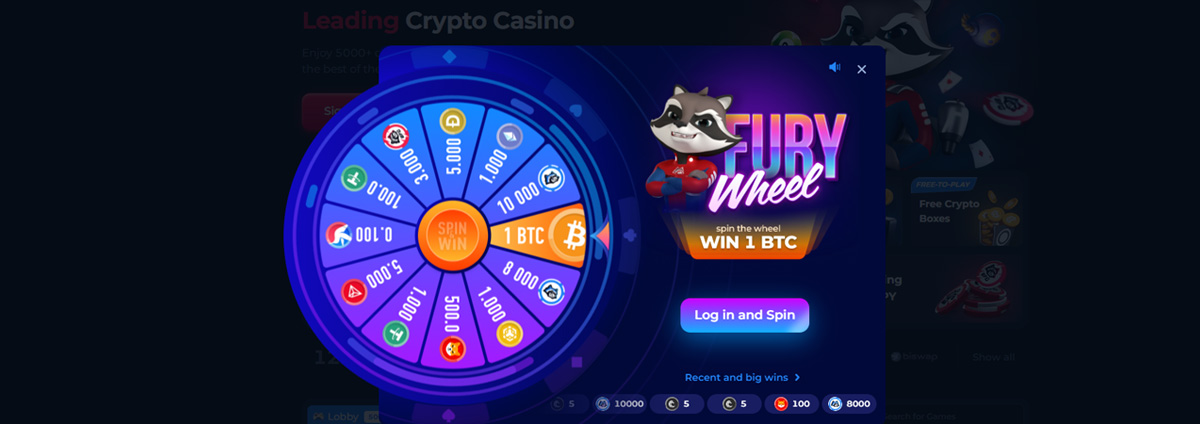The width and height of the screenshot is (1200, 424).
Task: Mute the wheel sound with speaker icon
Action: coord(834,67)
